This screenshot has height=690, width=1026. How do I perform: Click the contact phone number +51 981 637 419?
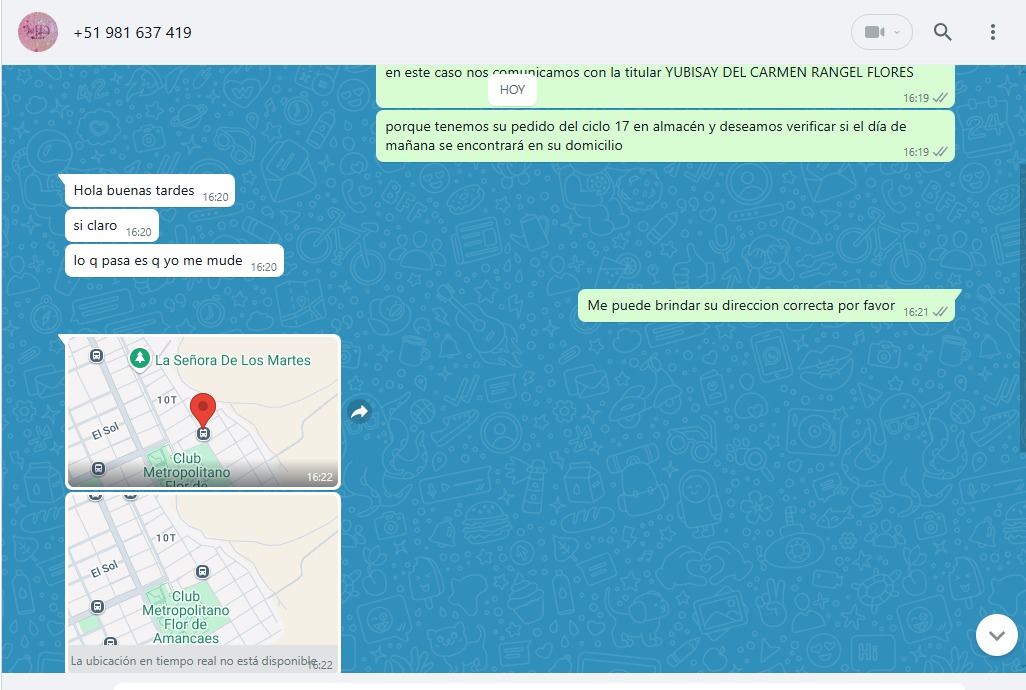coord(133,33)
